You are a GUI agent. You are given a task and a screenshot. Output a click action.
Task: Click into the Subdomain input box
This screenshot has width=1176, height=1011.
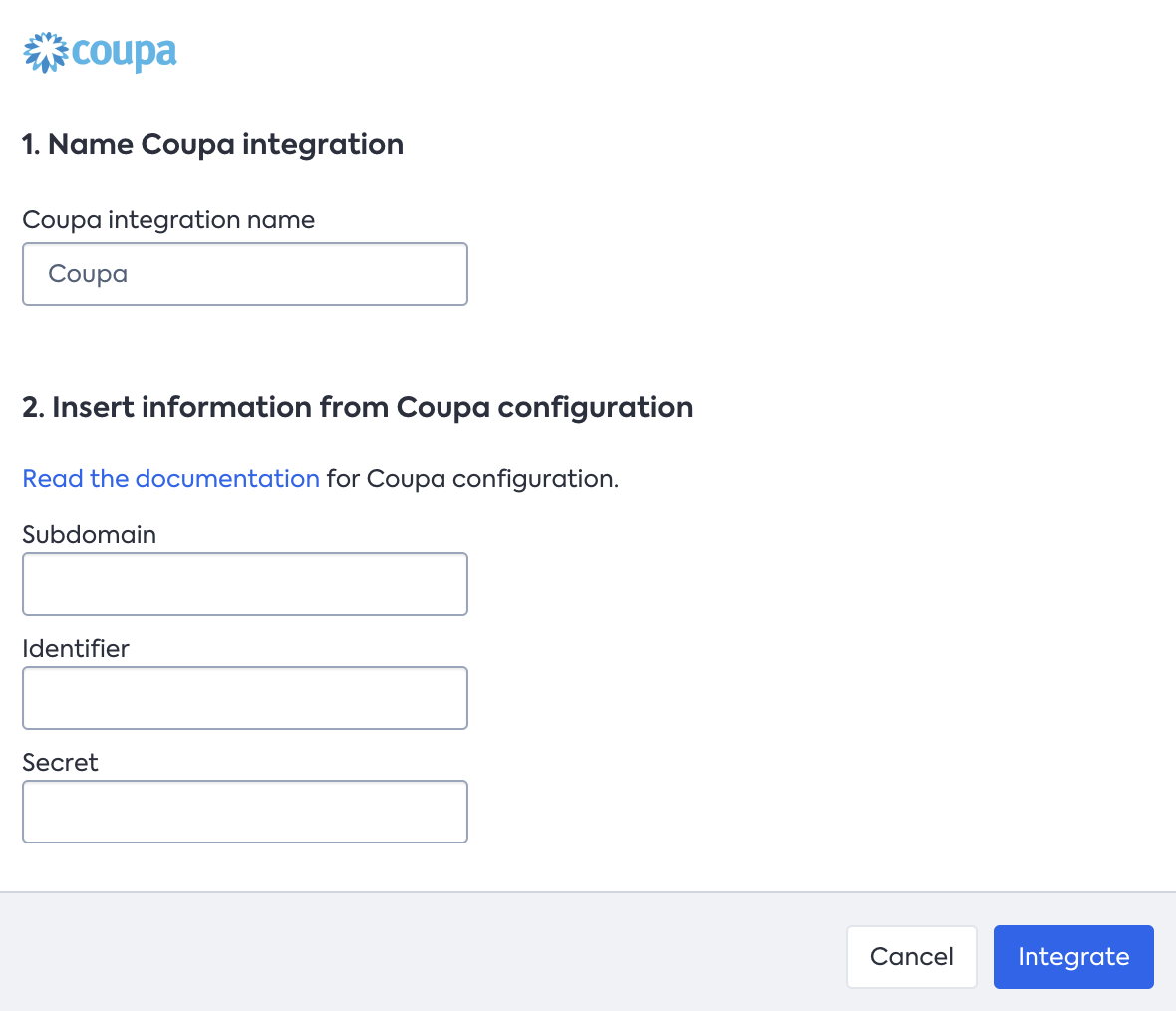(245, 584)
